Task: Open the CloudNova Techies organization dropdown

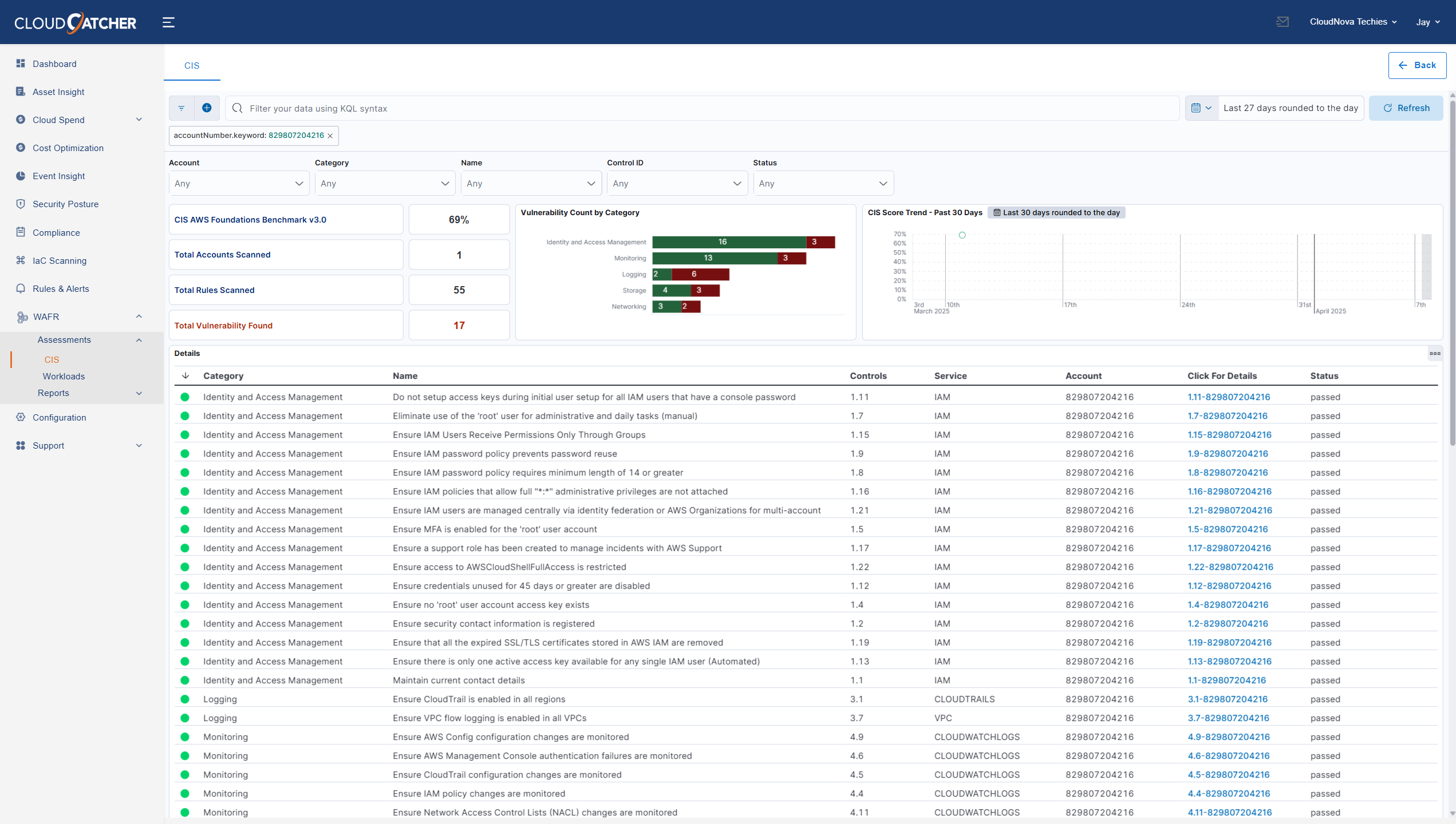Action: (1354, 22)
